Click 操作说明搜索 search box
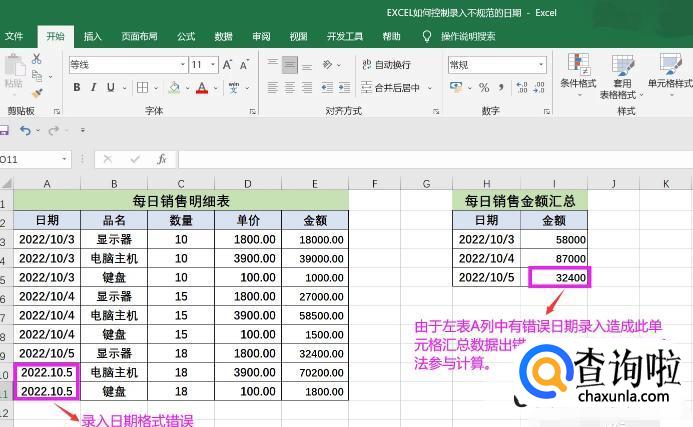Image resolution: width=693 pixels, height=427 pixels. [x=468, y=36]
